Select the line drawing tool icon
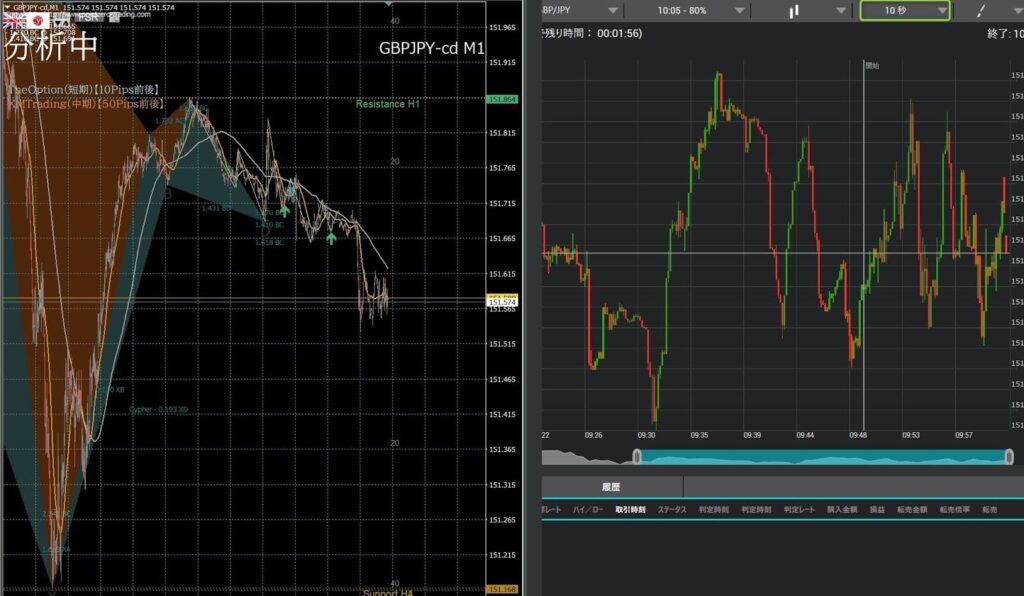This screenshot has height=596, width=1024. point(981,10)
